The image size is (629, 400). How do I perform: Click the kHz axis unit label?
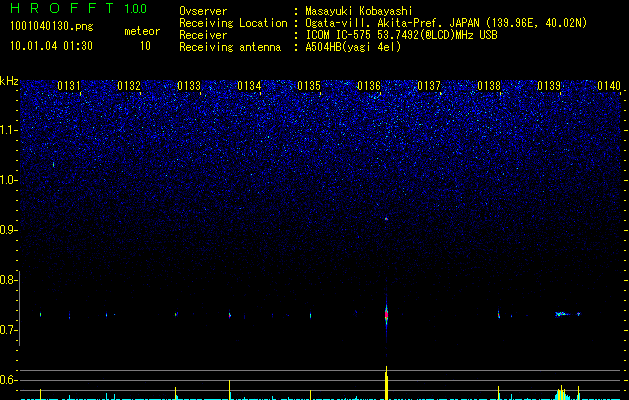pyautogui.click(x=9, y=81)
